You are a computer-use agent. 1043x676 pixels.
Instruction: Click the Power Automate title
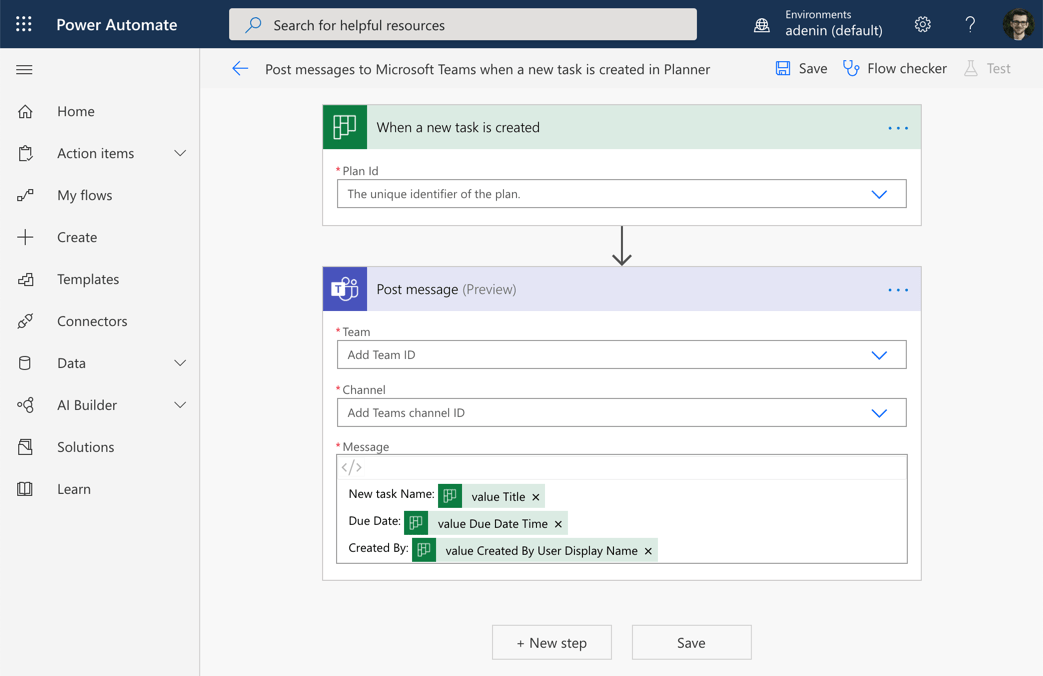click(116, 25)
